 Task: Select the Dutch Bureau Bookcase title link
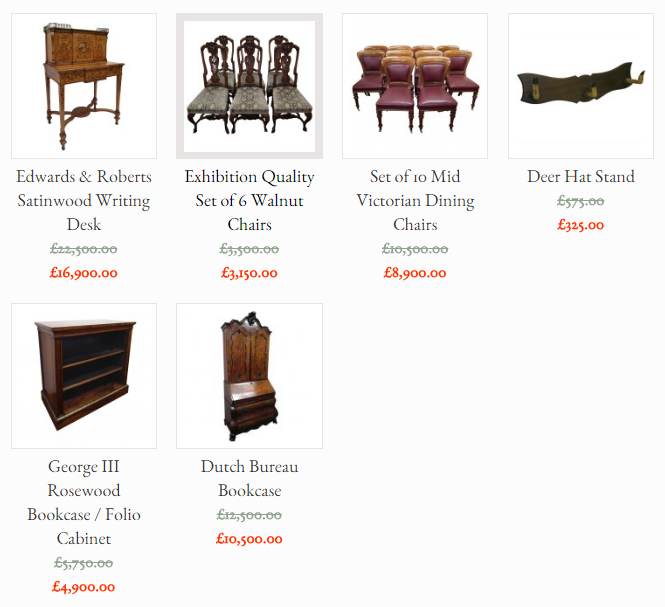(249, 478)
